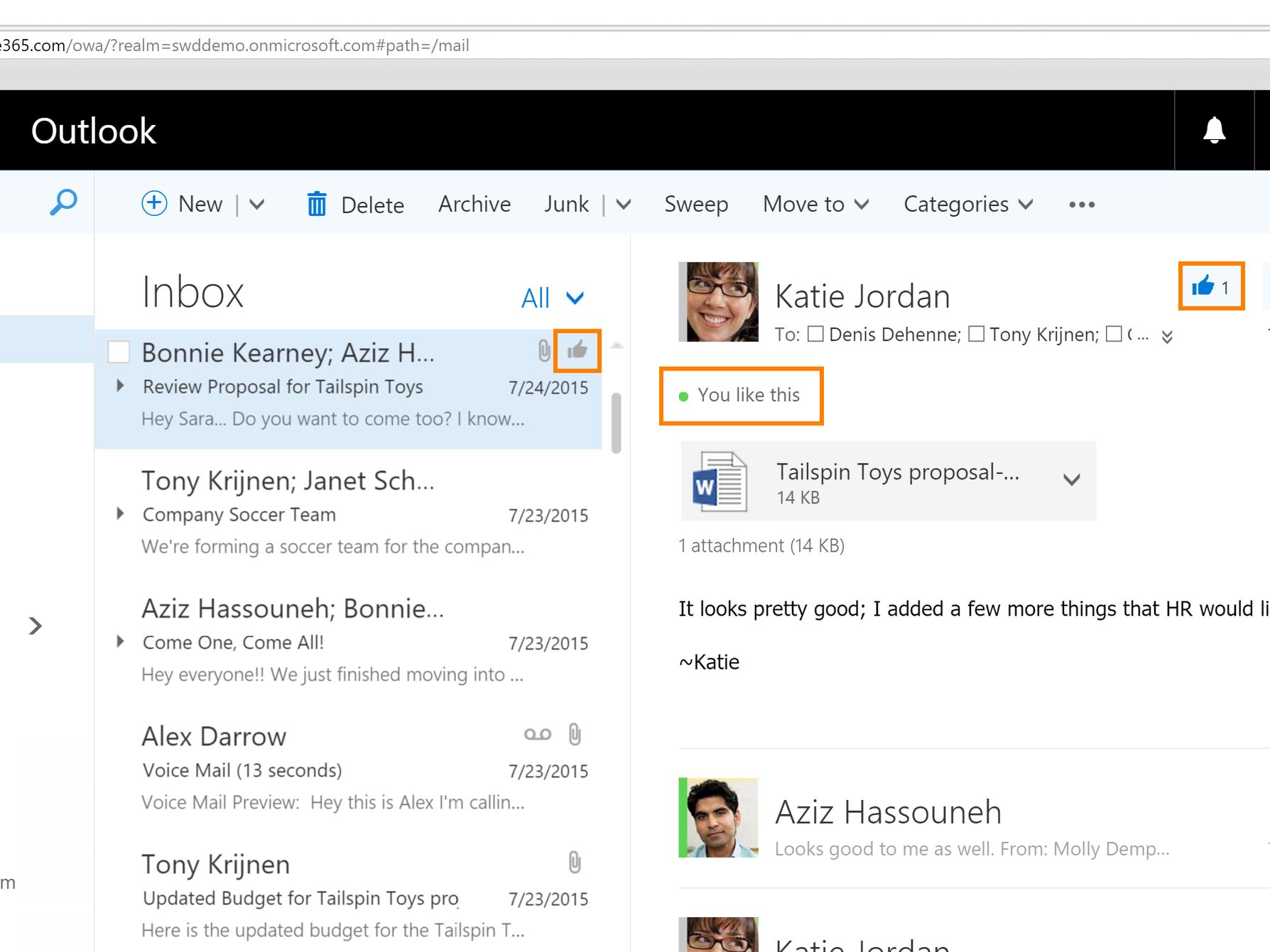The height and width of the screenshot is (952, 1270).
Task: Open the Aziz Hassouneh; Bonnie... conversation
Action: coord(348,640)
